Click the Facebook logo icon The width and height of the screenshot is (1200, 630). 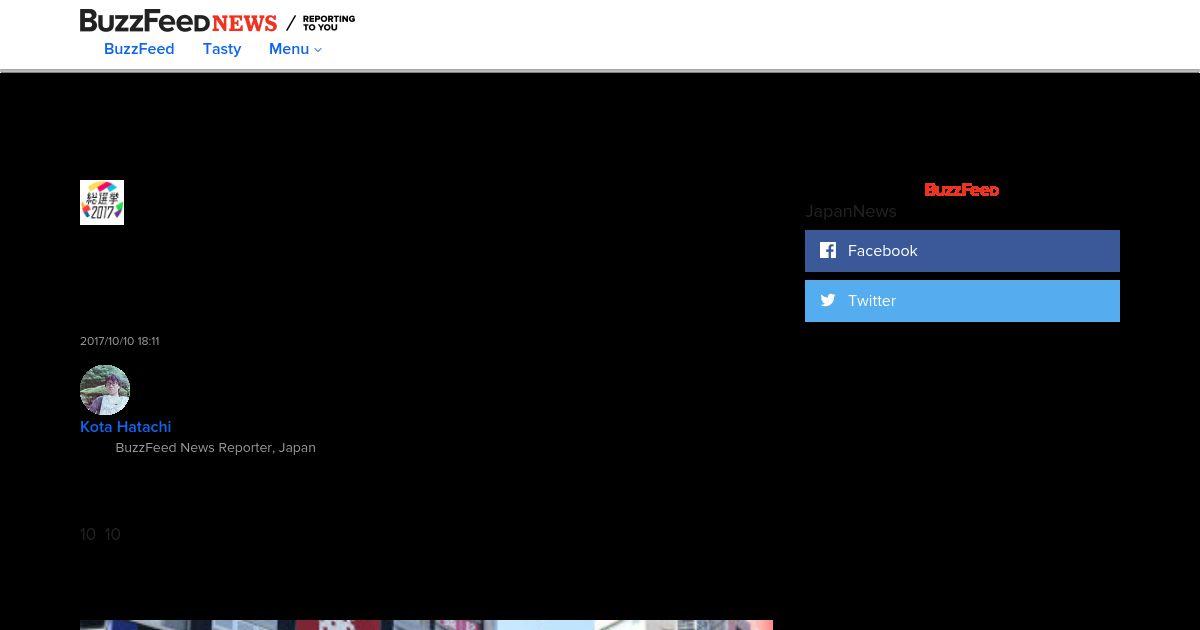[x=828, y=250]
